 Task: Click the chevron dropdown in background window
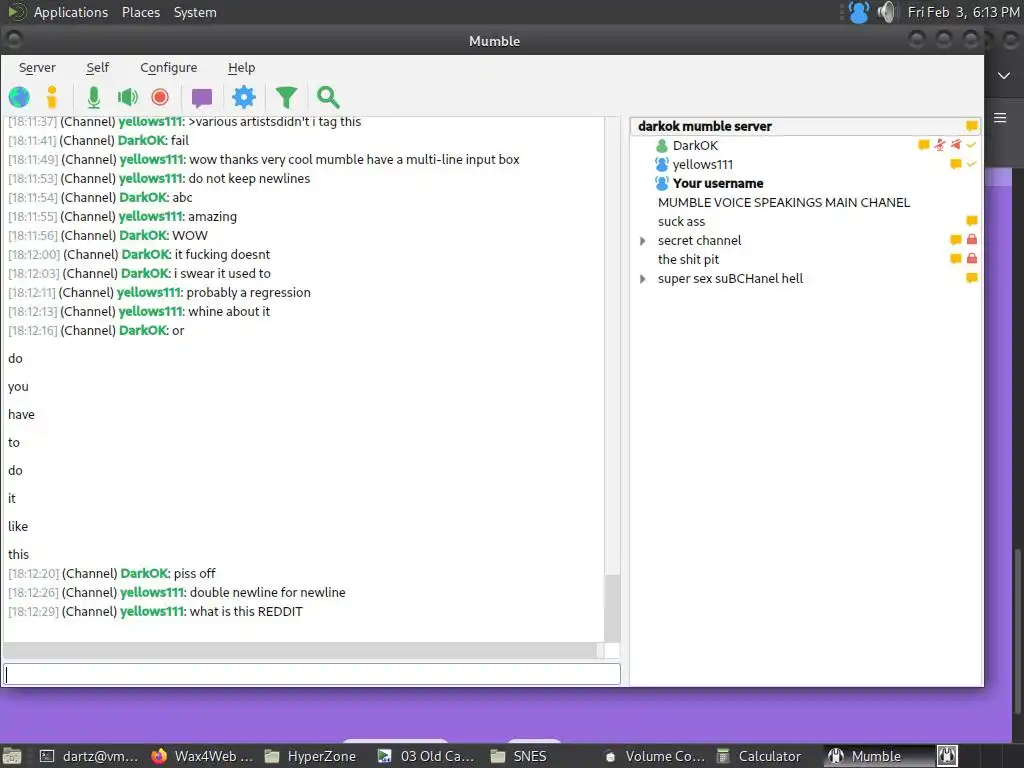click(x=1004, y=76)
